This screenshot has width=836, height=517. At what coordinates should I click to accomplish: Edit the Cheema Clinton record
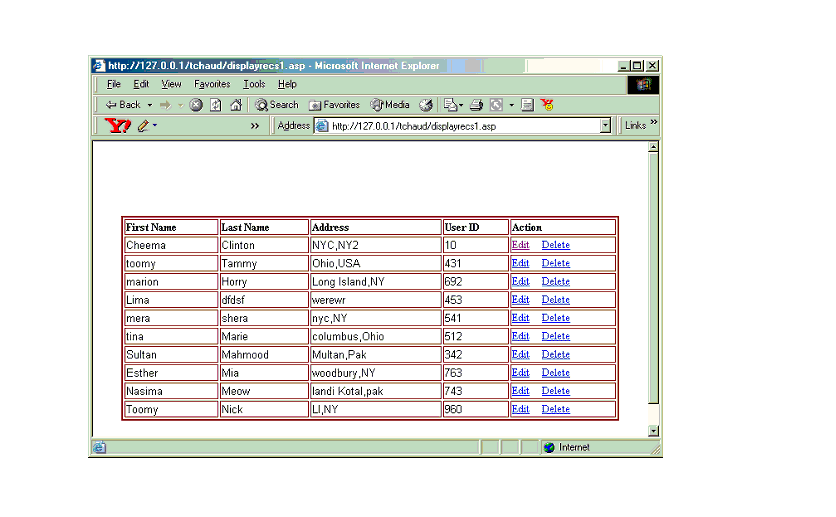coord(520,245)
